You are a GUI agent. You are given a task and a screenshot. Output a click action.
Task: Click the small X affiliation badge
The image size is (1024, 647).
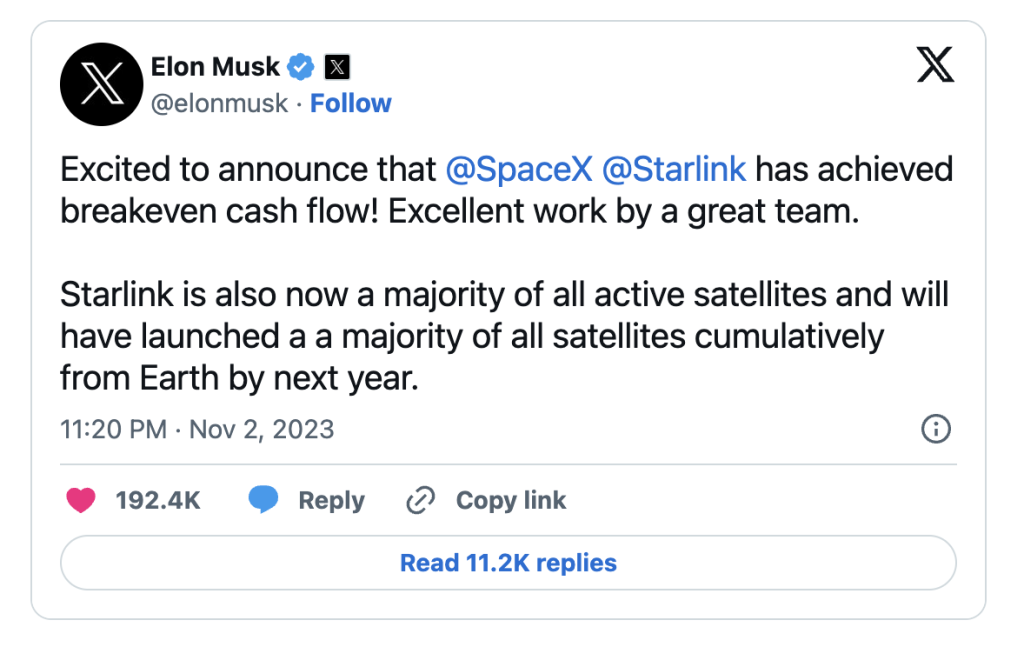pos(337,67)
